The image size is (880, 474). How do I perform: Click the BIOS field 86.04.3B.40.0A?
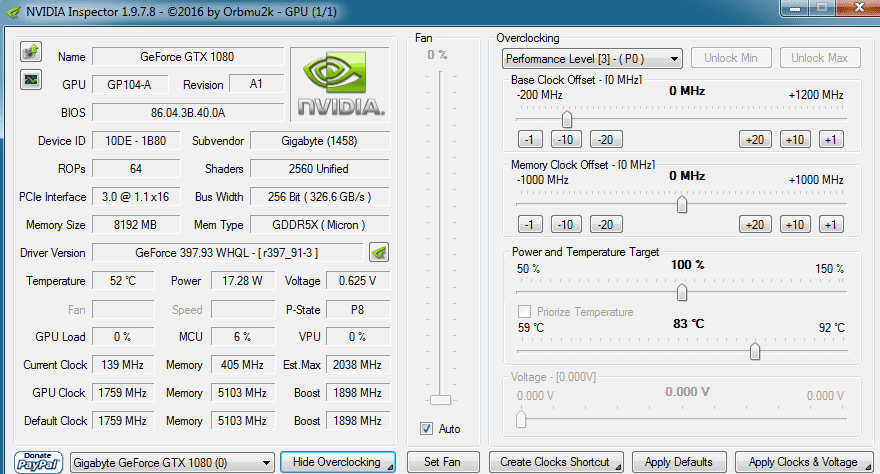tap(188, 113)
